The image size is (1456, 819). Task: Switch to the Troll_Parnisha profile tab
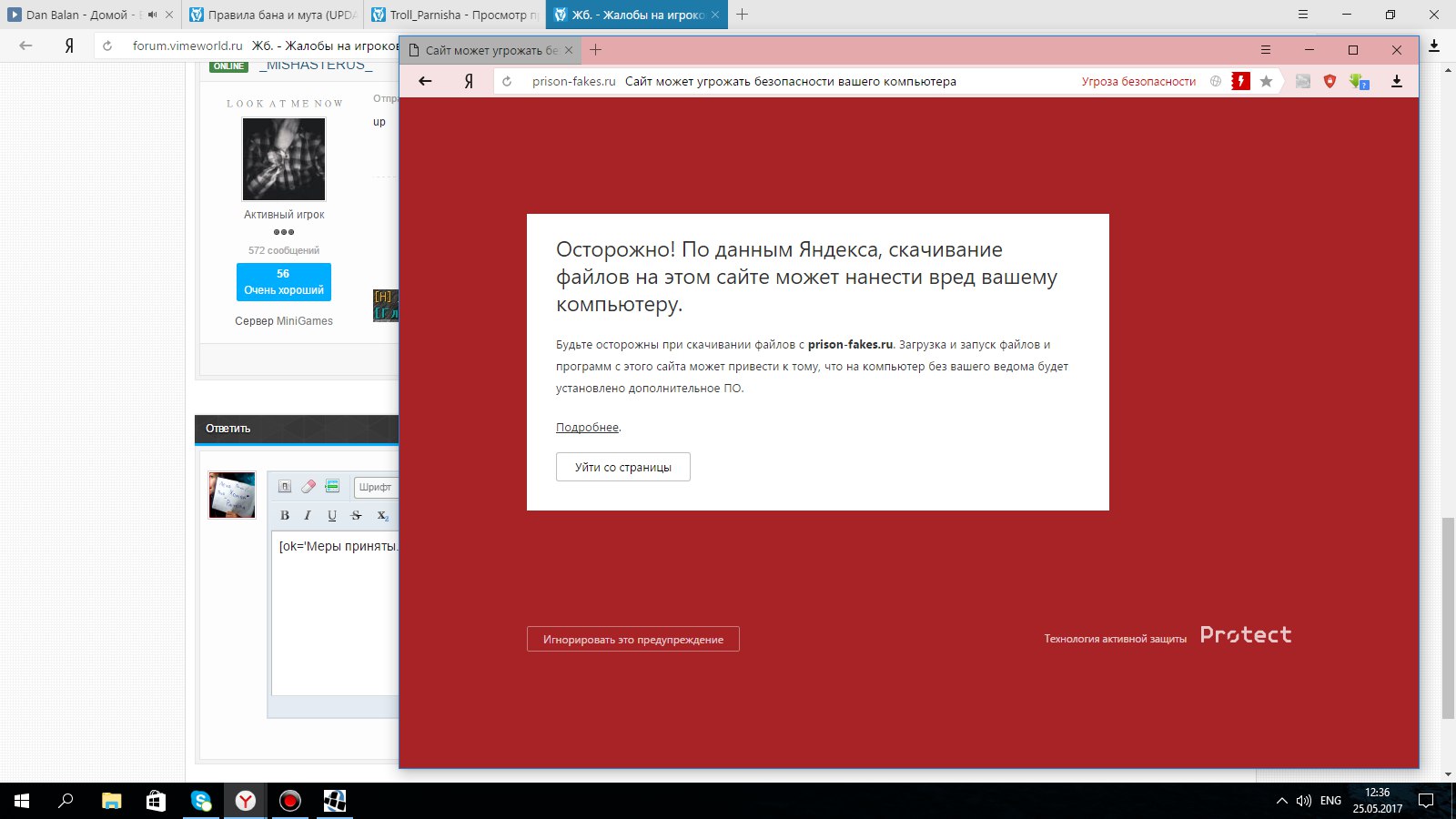455,15
